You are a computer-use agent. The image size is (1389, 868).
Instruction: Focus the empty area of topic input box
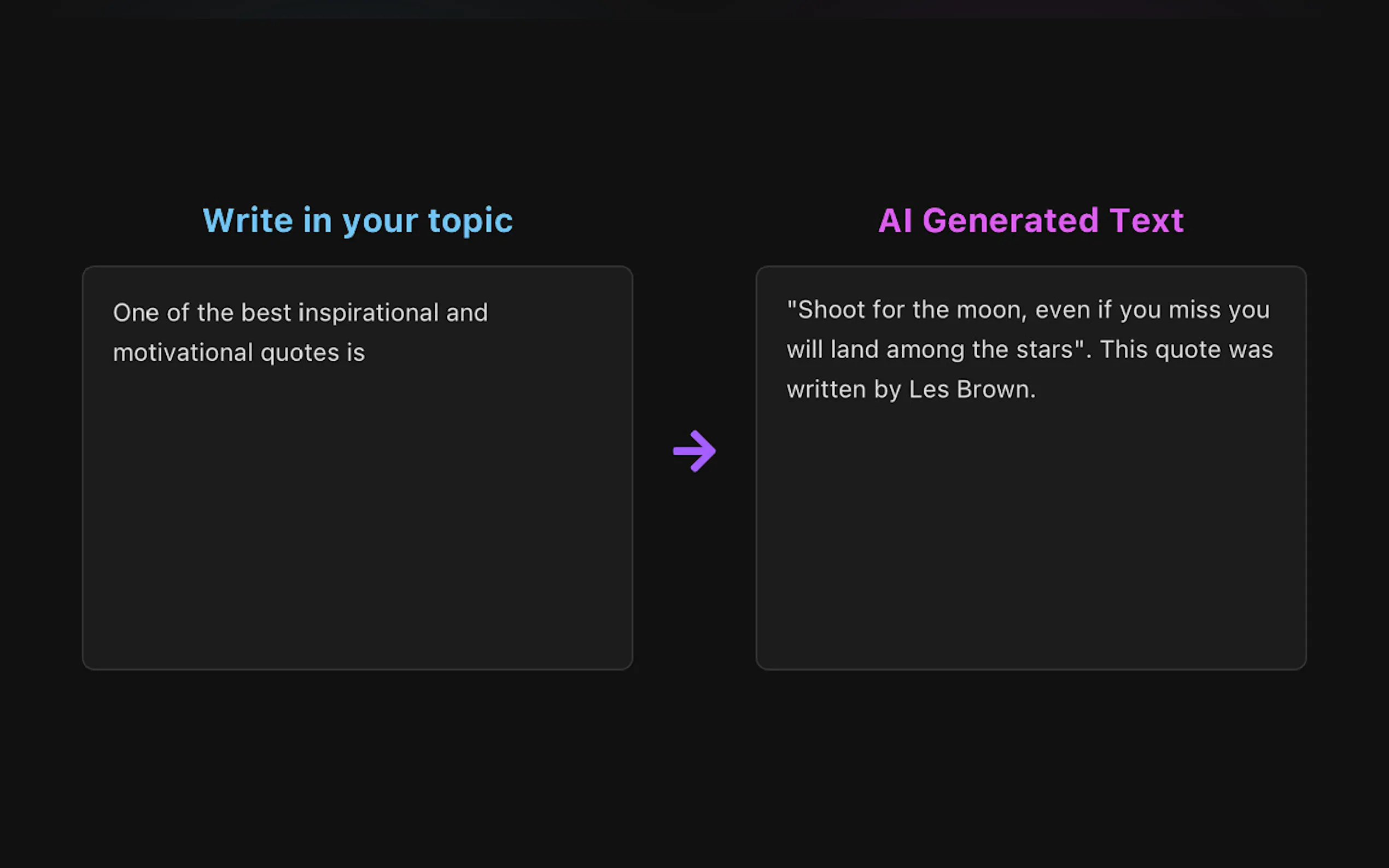[357, 517]
